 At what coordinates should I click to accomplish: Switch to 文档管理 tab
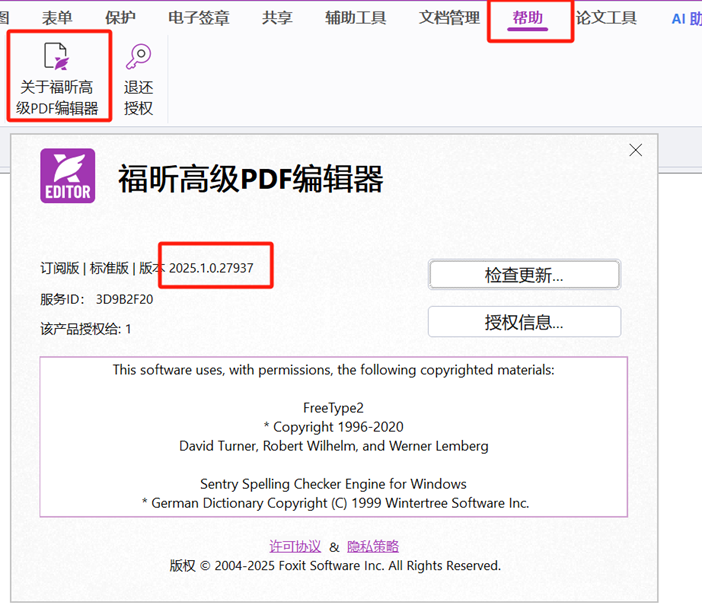pyautogui.click(x=449, y=18)
